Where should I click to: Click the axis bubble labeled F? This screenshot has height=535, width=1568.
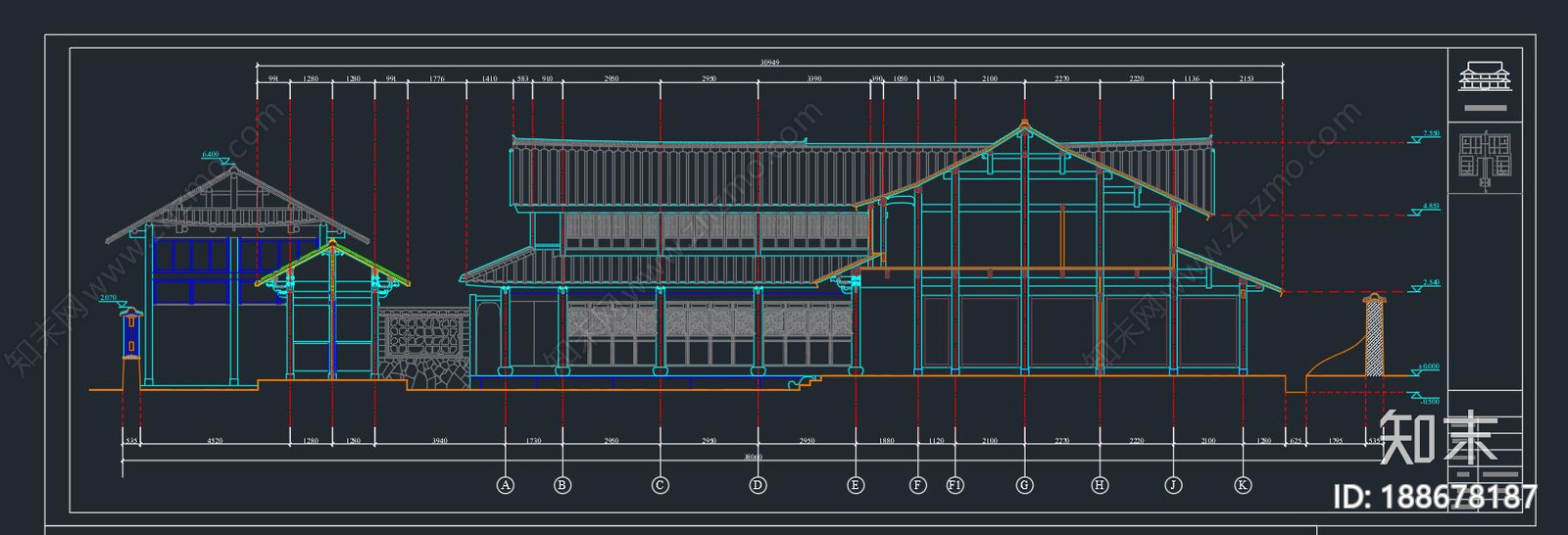pos(918,485)
